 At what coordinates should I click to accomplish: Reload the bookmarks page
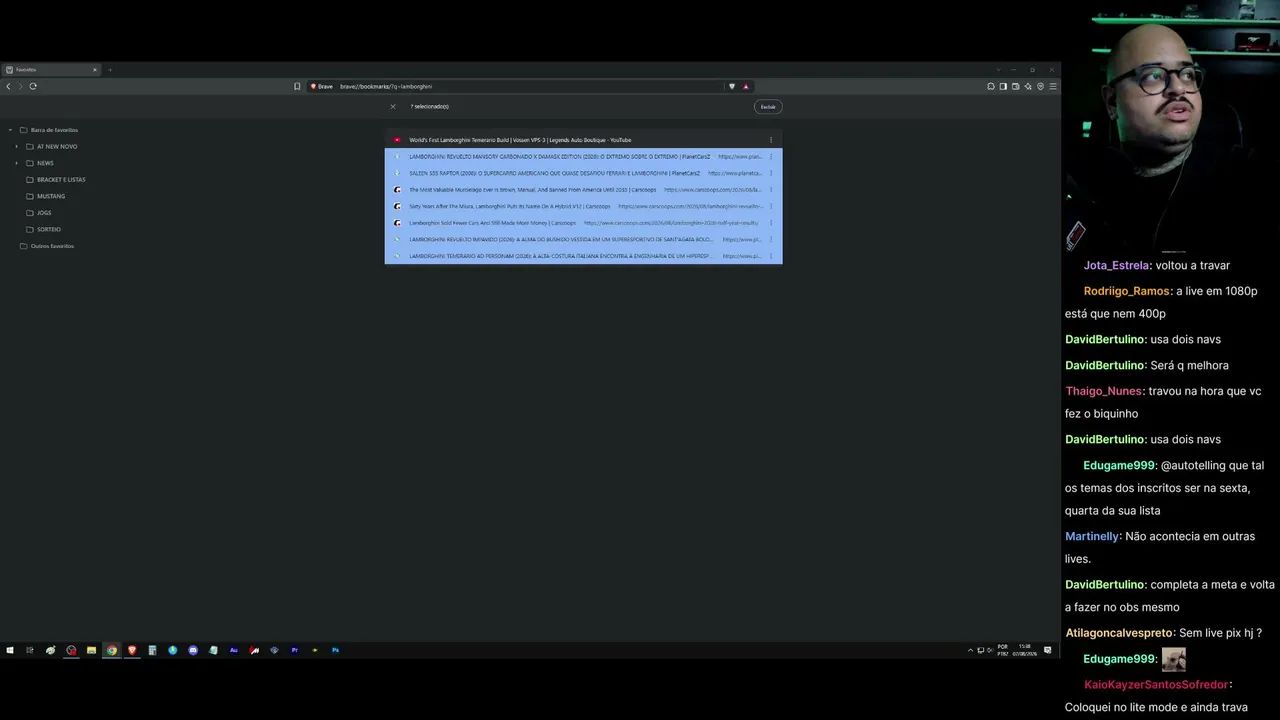click(x=33, y=86)
